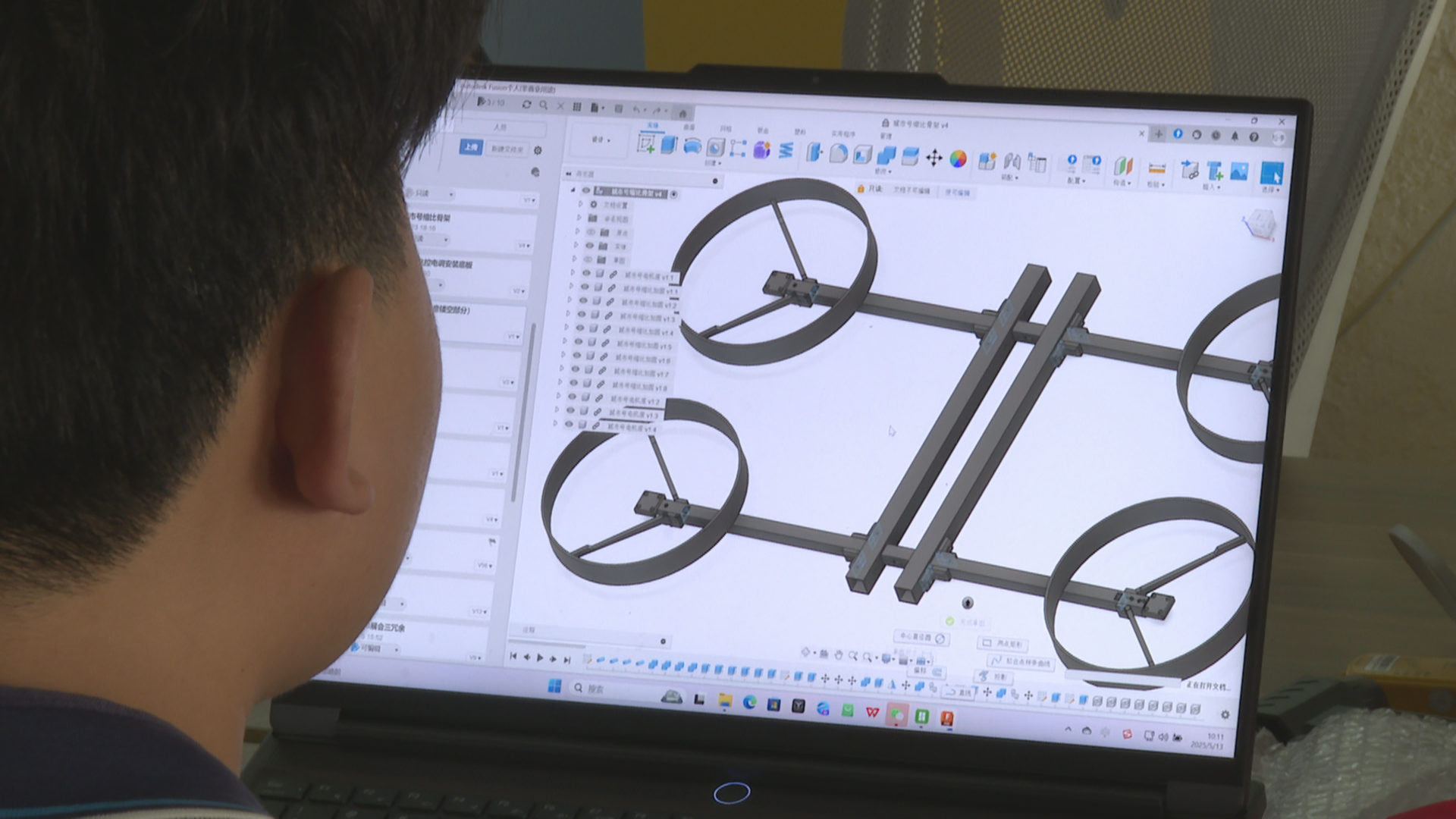Screen dimensions: 1456x819
Task: Select the Revolve tool
Action: [x=692, y=146]
